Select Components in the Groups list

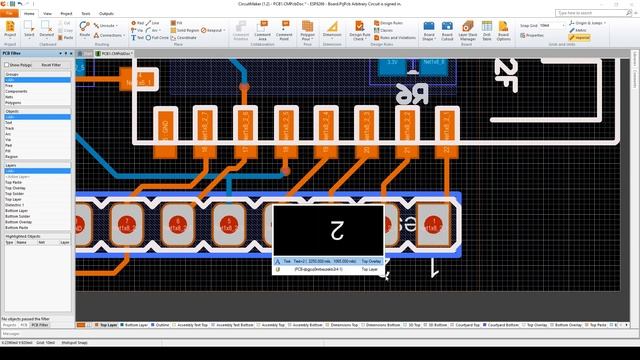click(37, 91)
